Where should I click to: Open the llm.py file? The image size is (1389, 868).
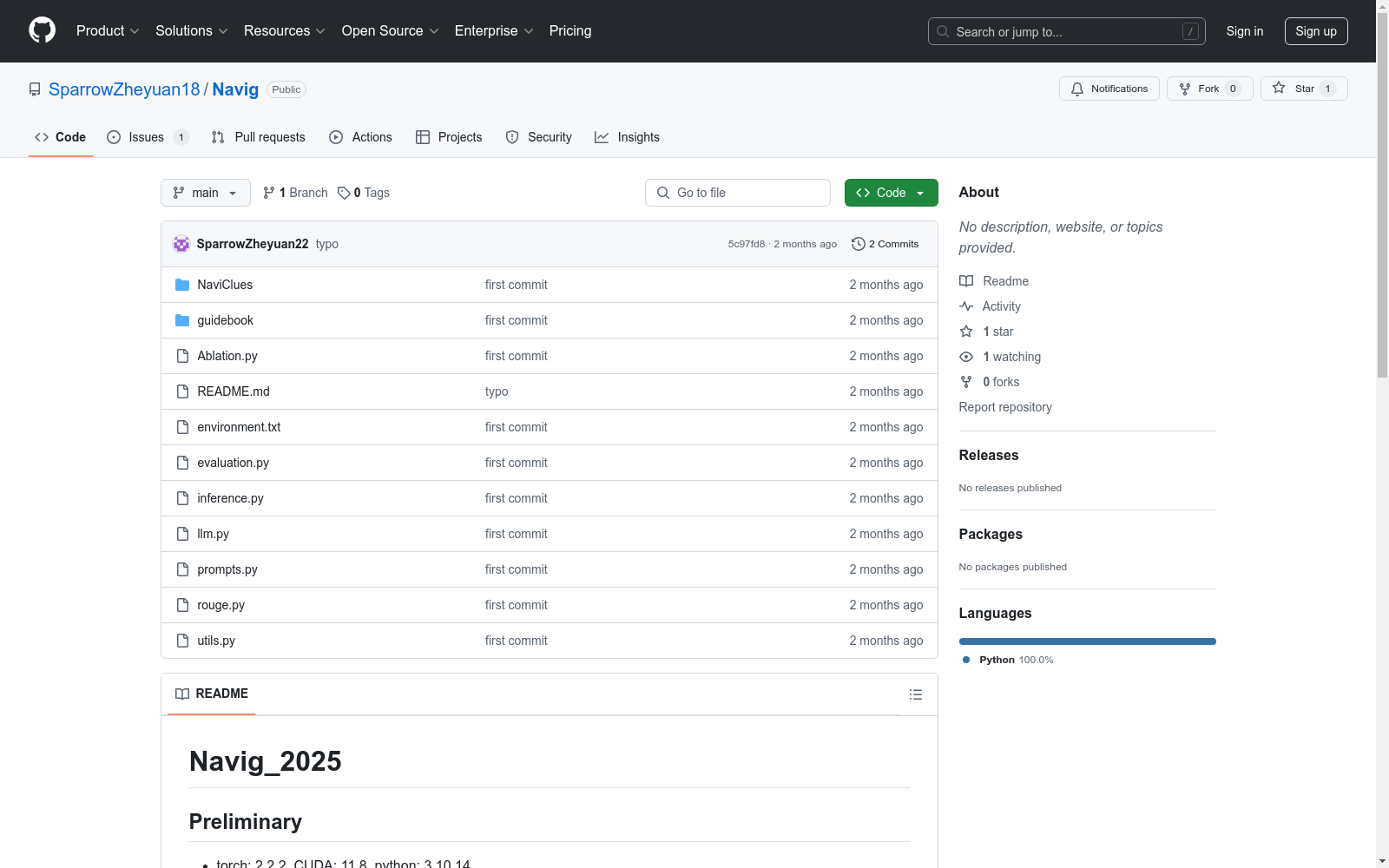[x=214, y=534]
